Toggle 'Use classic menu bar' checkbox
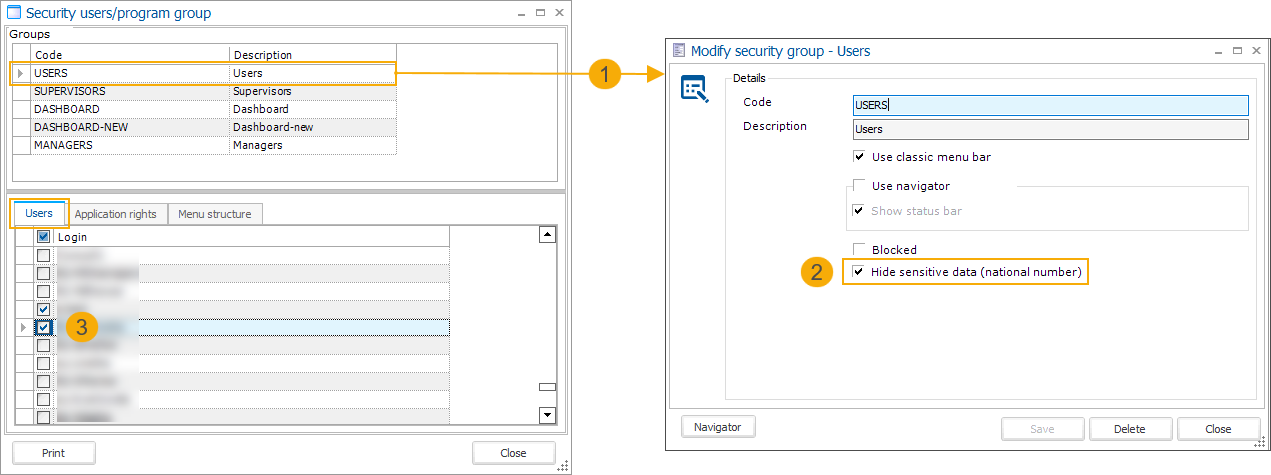 [858, 157]
